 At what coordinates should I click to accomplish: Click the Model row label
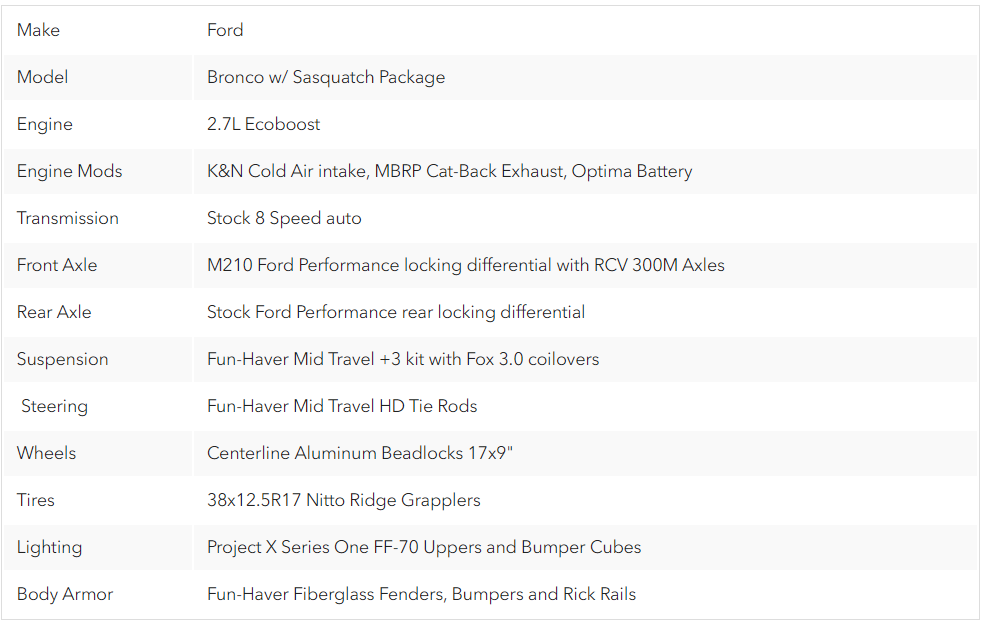click(43, 77)
